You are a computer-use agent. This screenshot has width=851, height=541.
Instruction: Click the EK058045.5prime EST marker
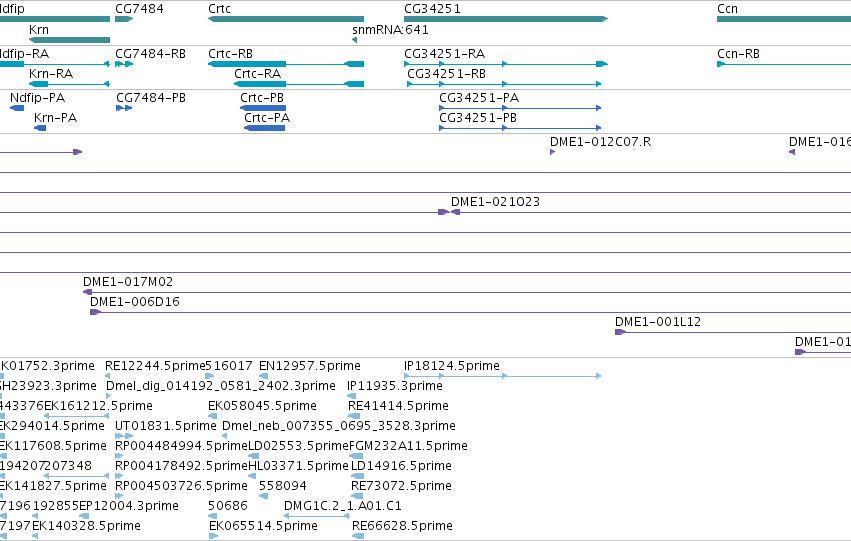coord(213,416)
